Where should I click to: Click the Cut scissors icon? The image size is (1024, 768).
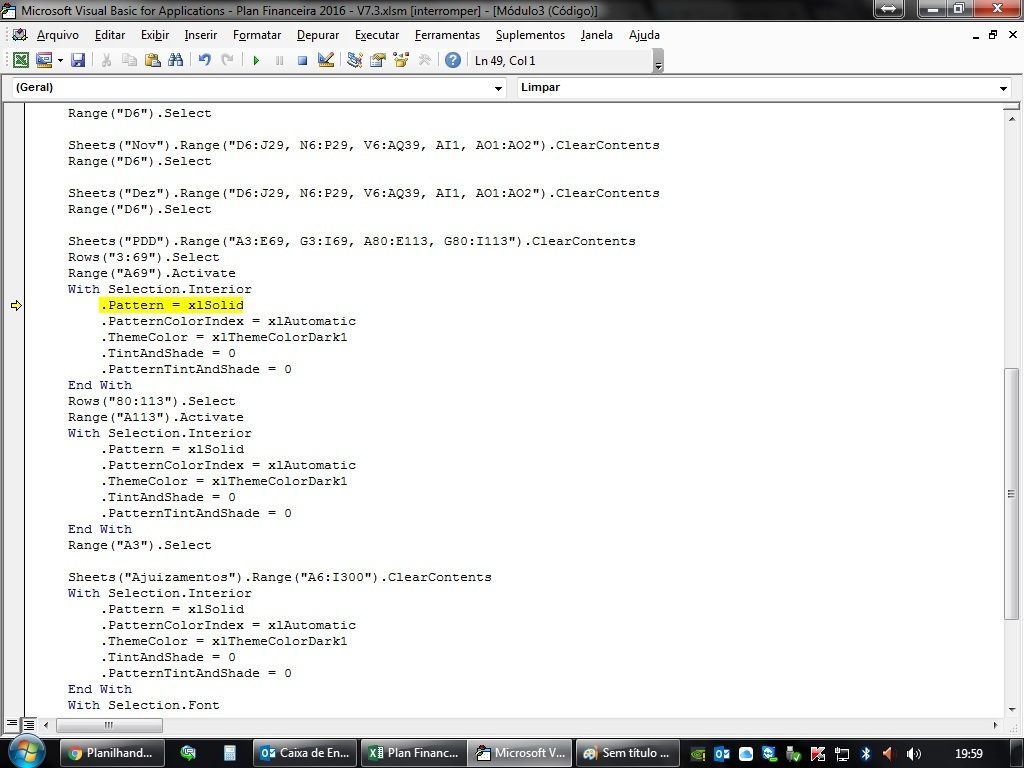point(106,60)
